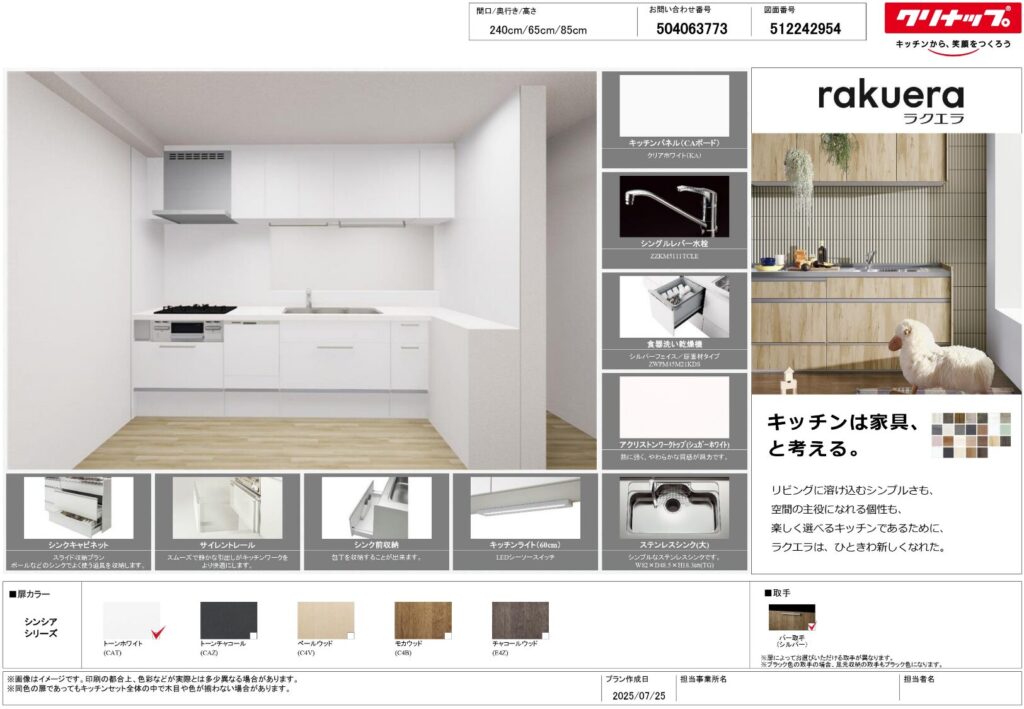Select the dishwasher dryer thumbnail
This screenshot has width=1024, height=709.
click(674, 306)
